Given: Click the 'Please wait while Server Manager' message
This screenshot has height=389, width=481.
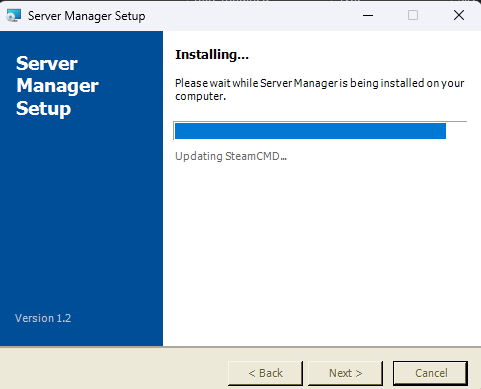Looking at the screenshot, I should coord(319,89).
